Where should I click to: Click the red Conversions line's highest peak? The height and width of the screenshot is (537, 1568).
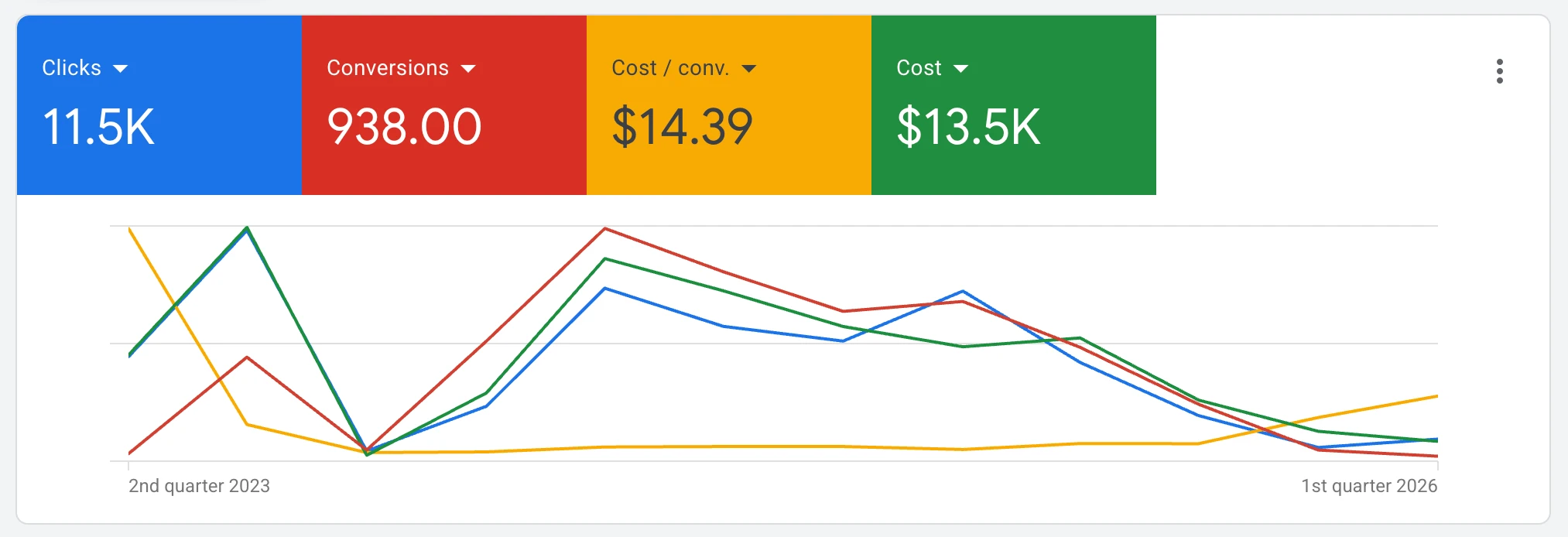604,228
